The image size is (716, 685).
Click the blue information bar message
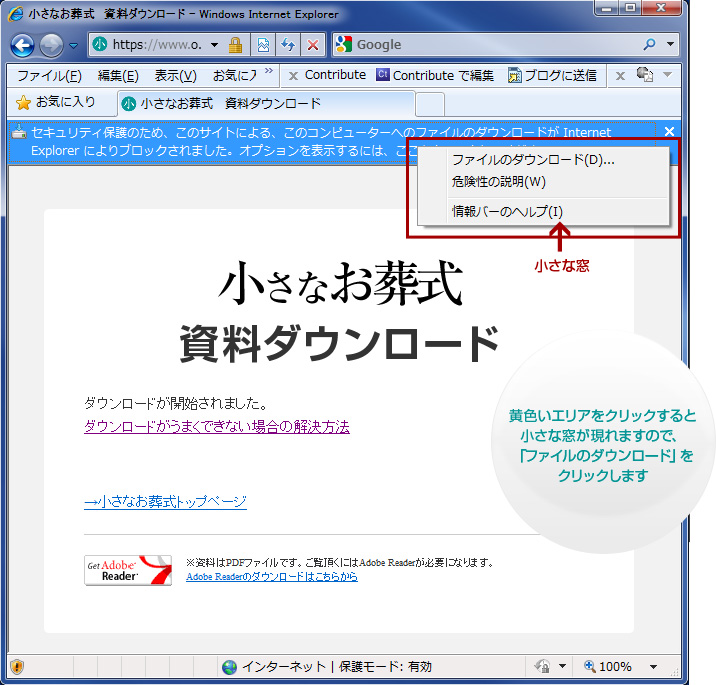point(332,142)
